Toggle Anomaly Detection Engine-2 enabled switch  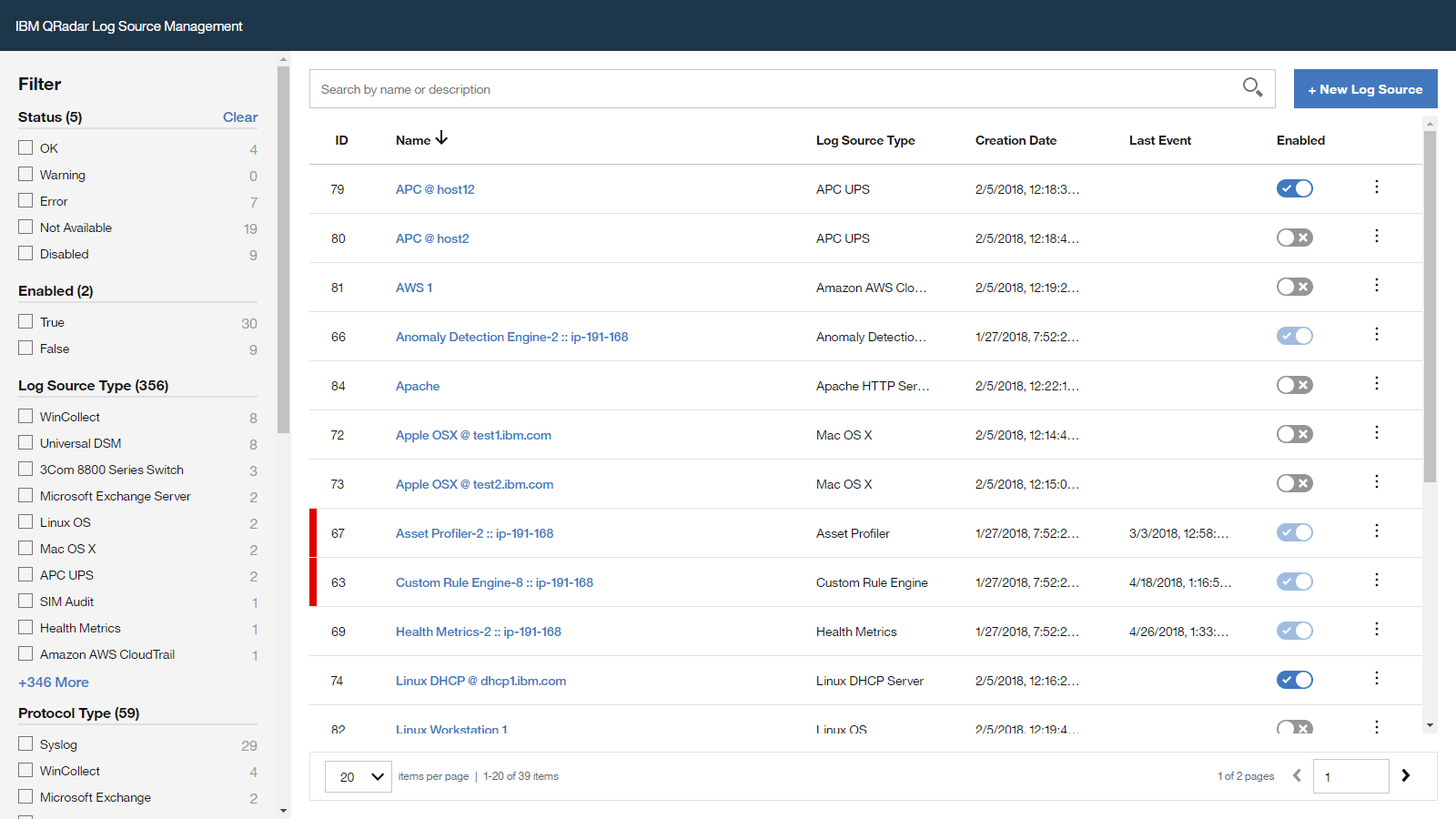(x=1295, y=336)
